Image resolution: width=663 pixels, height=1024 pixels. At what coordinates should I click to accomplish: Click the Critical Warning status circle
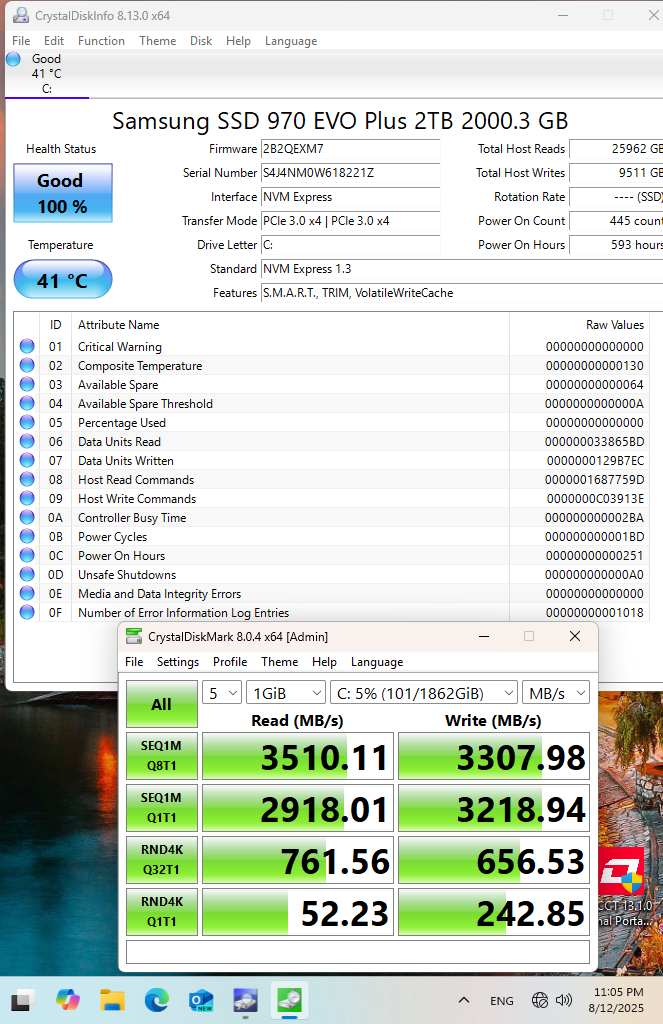(27, 346)
